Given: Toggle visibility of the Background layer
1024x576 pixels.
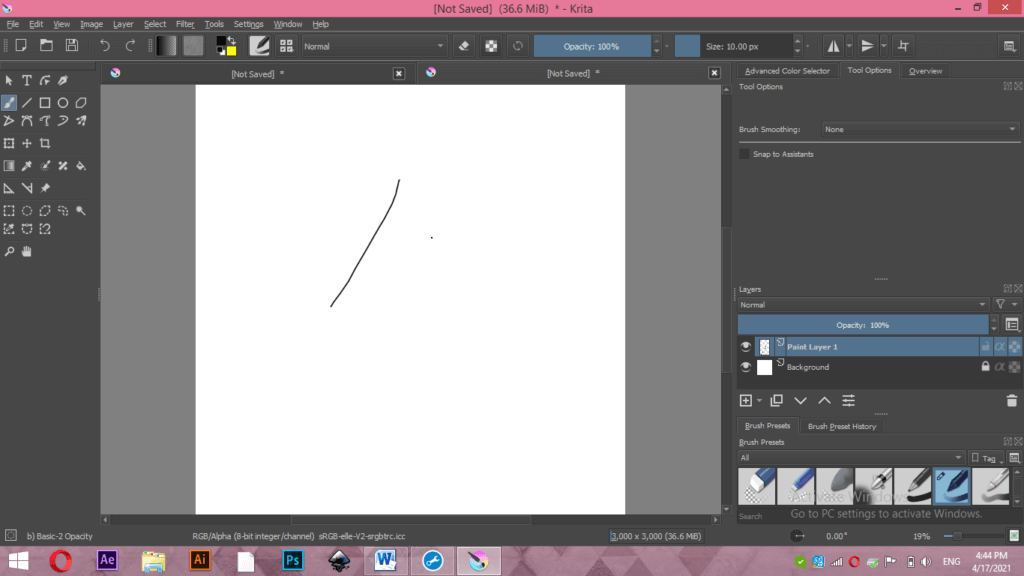Looking at the screenshot, I should tap(746, 367).
